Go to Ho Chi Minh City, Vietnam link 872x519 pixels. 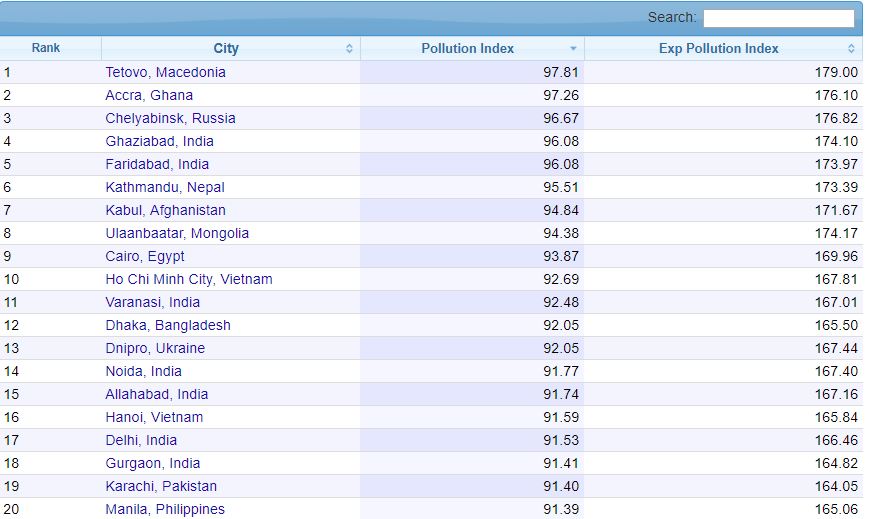tap(188, 279)
